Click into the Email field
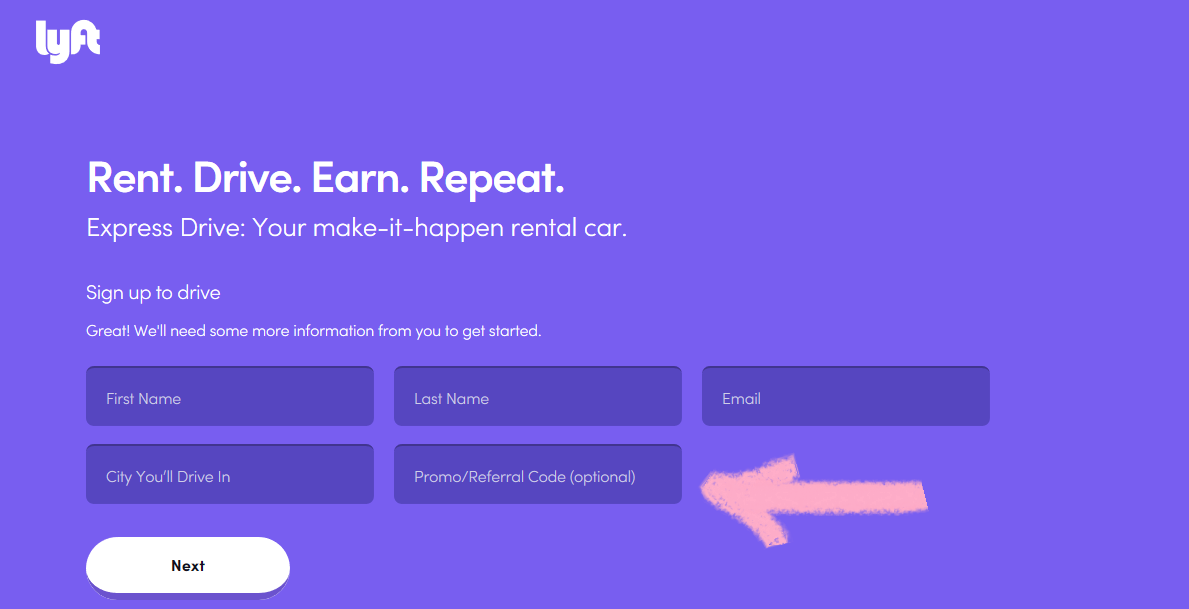Screen dimensions: 1189x609 click(846, 397)
